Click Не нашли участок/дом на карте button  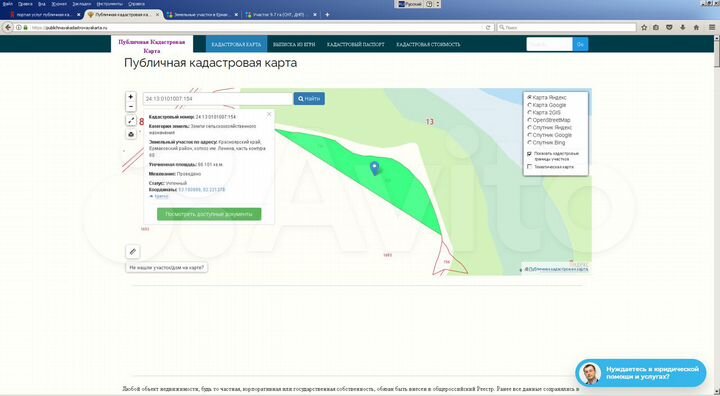pyautogui.click(x=167, y=267)
